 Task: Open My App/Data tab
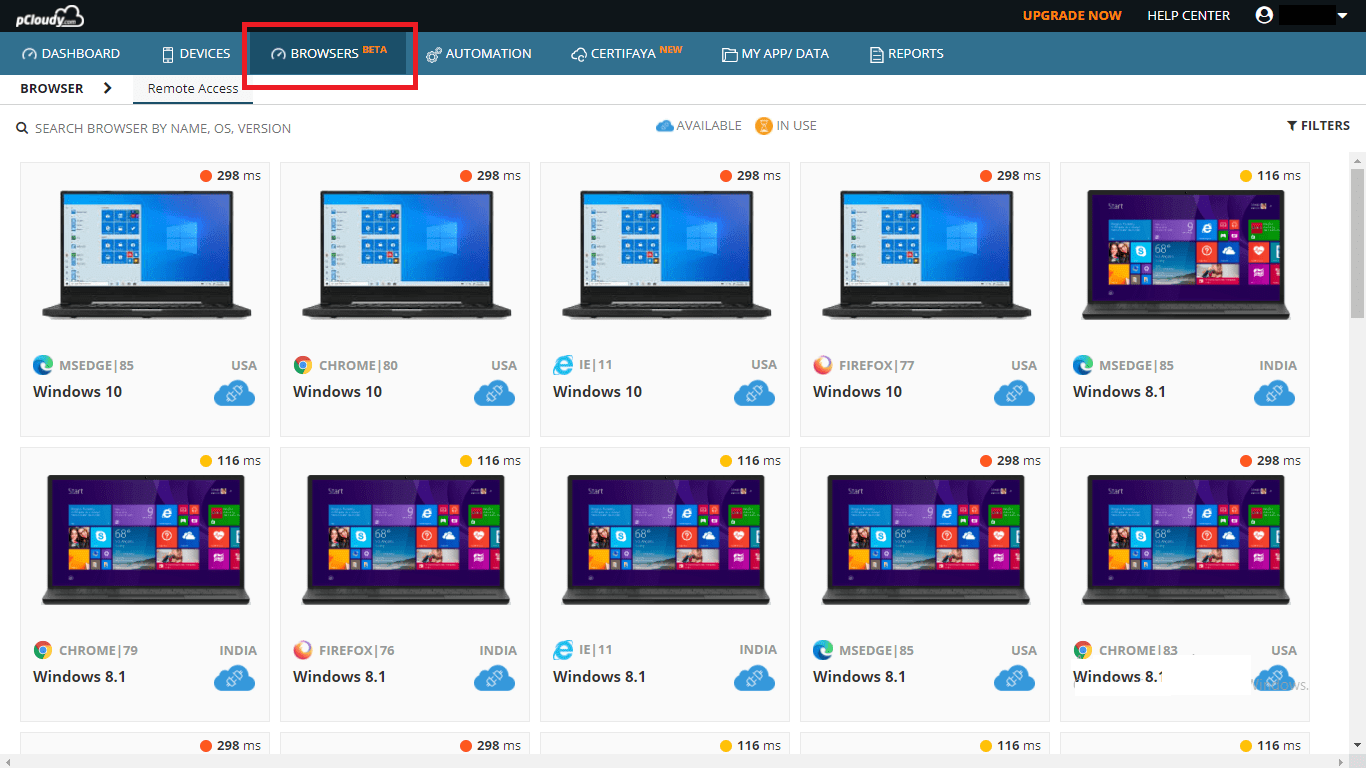775,54
